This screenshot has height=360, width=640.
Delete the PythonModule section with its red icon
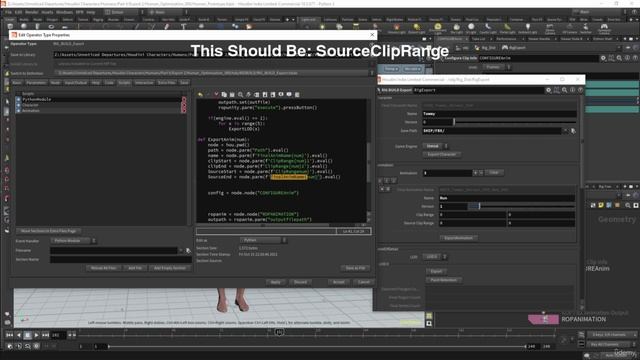tap(184, 99)
